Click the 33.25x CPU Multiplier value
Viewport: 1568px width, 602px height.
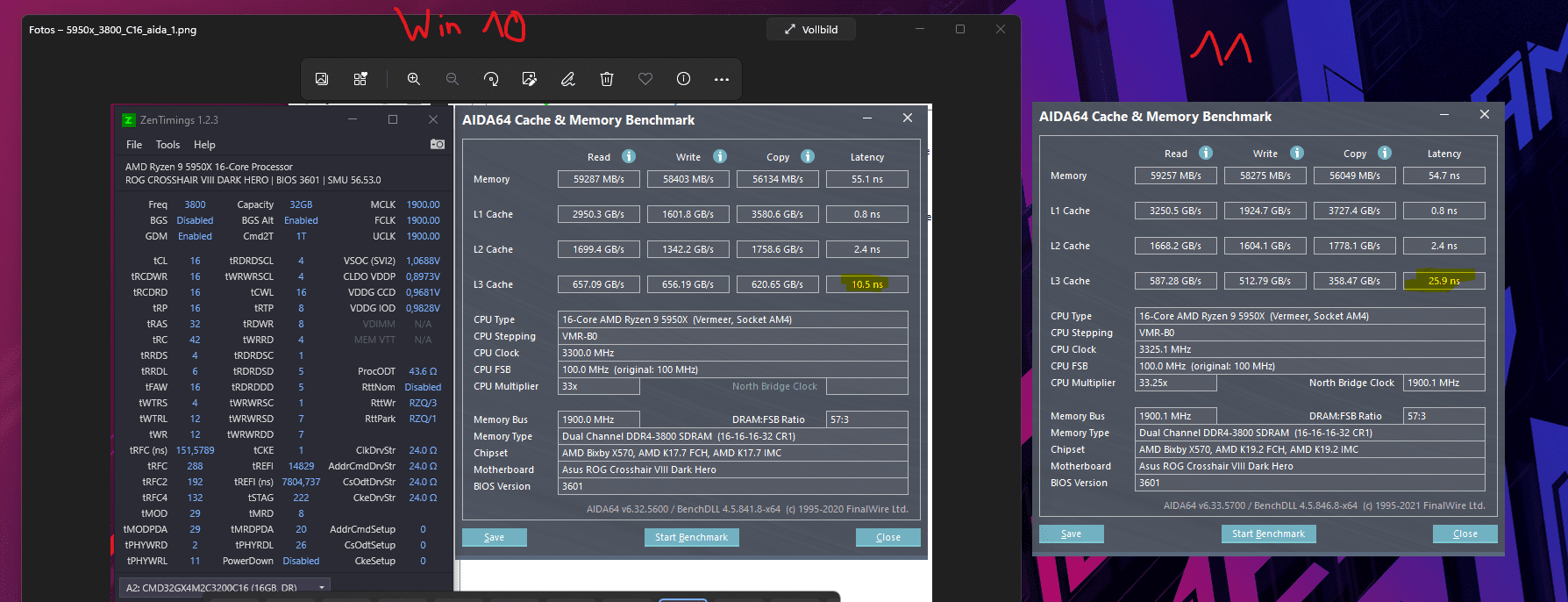[1176, 383]
